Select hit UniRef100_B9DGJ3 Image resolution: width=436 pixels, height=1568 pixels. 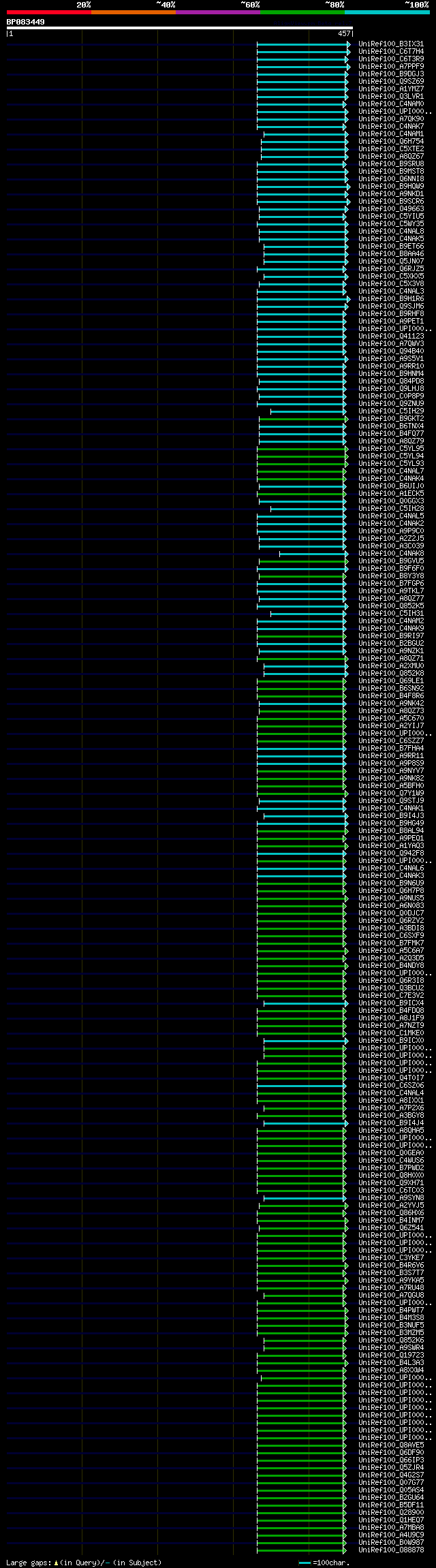[391, 74]
